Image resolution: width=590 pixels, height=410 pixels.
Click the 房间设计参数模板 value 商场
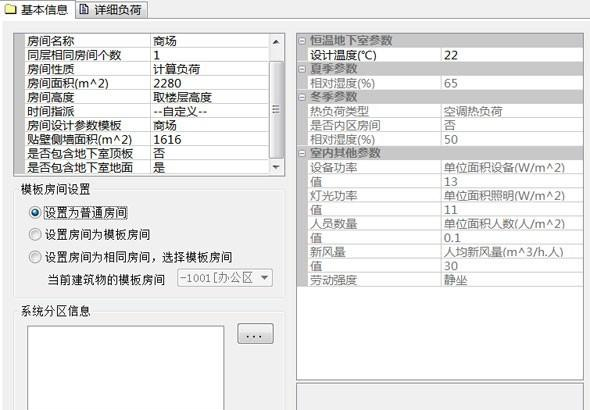[210, 125]
